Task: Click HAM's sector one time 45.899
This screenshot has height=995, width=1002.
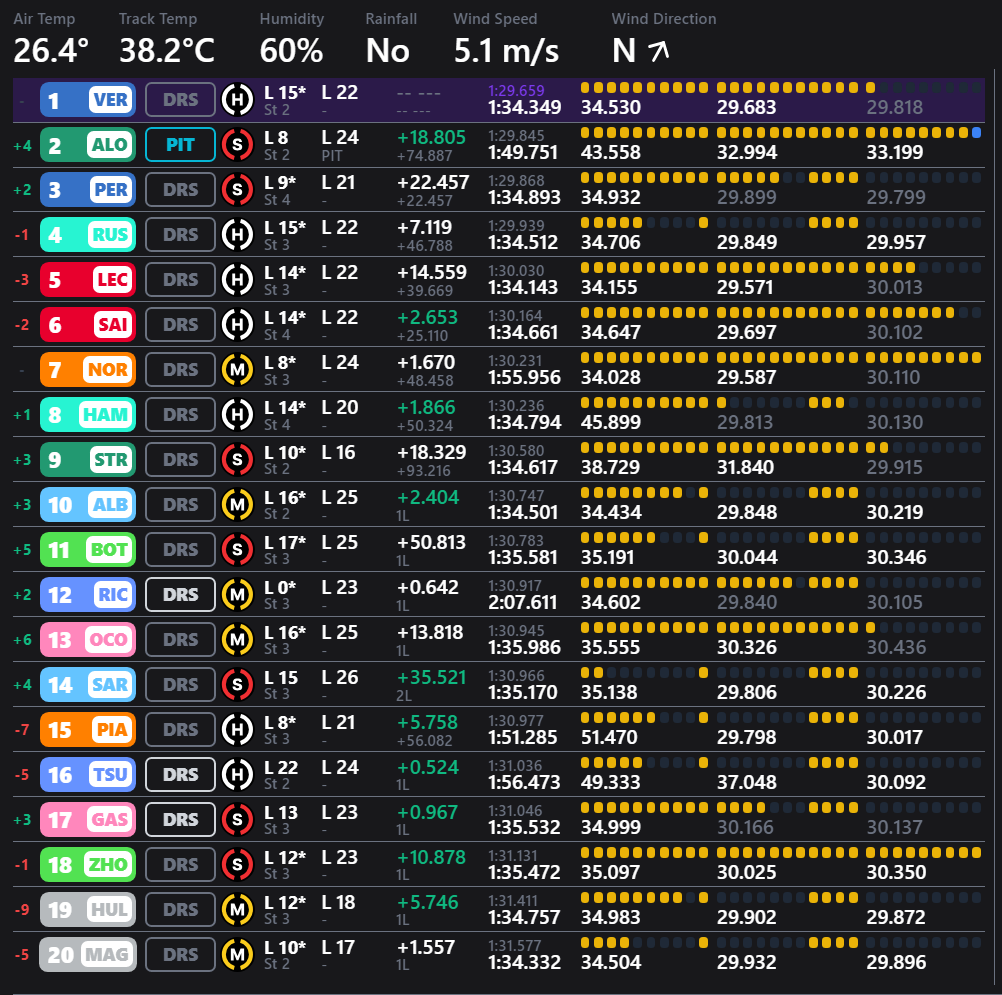Action: point(610,422)
